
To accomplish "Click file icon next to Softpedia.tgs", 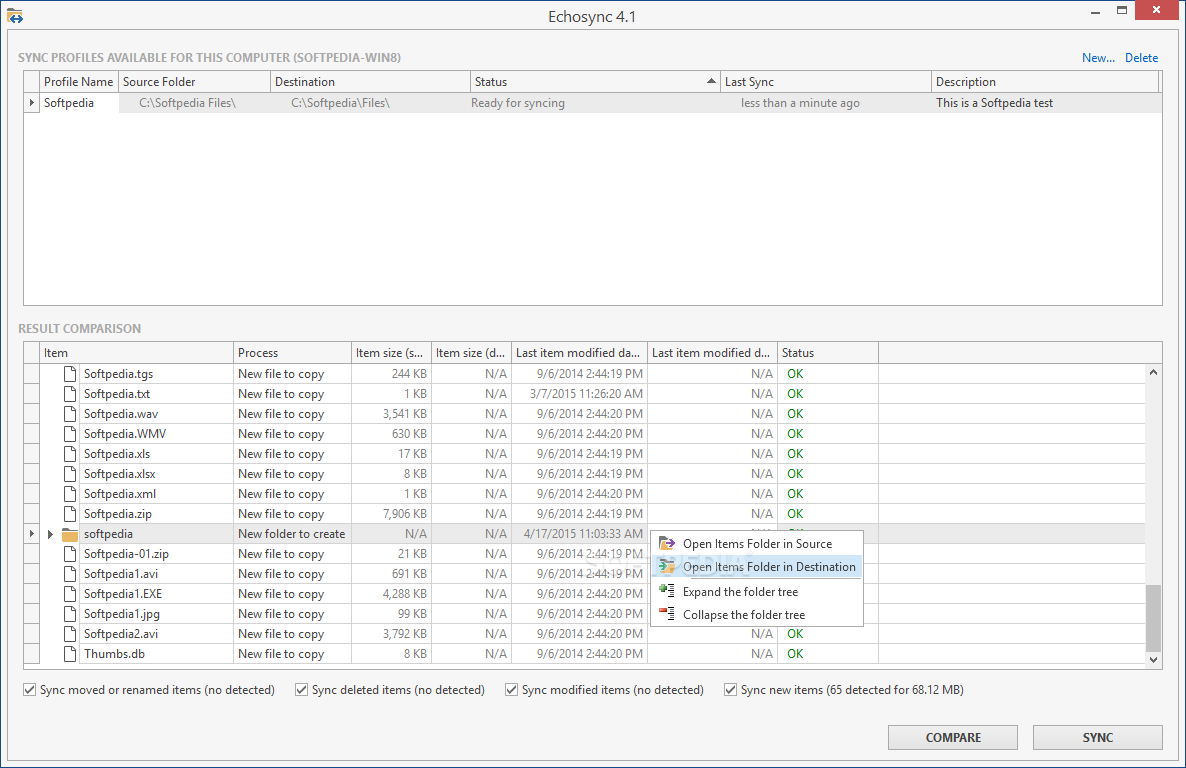I will [x=70, y=374].
